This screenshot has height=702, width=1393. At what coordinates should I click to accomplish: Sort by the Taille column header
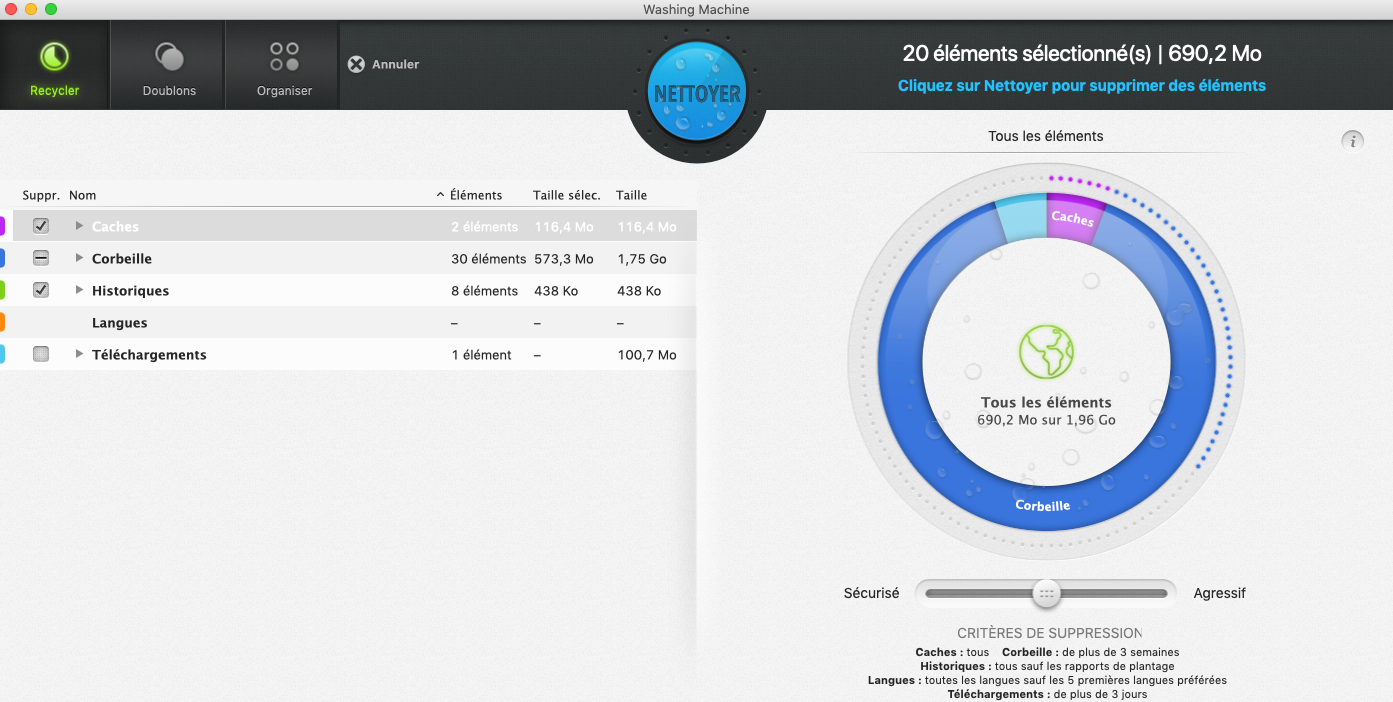click(x=631, y=195)
